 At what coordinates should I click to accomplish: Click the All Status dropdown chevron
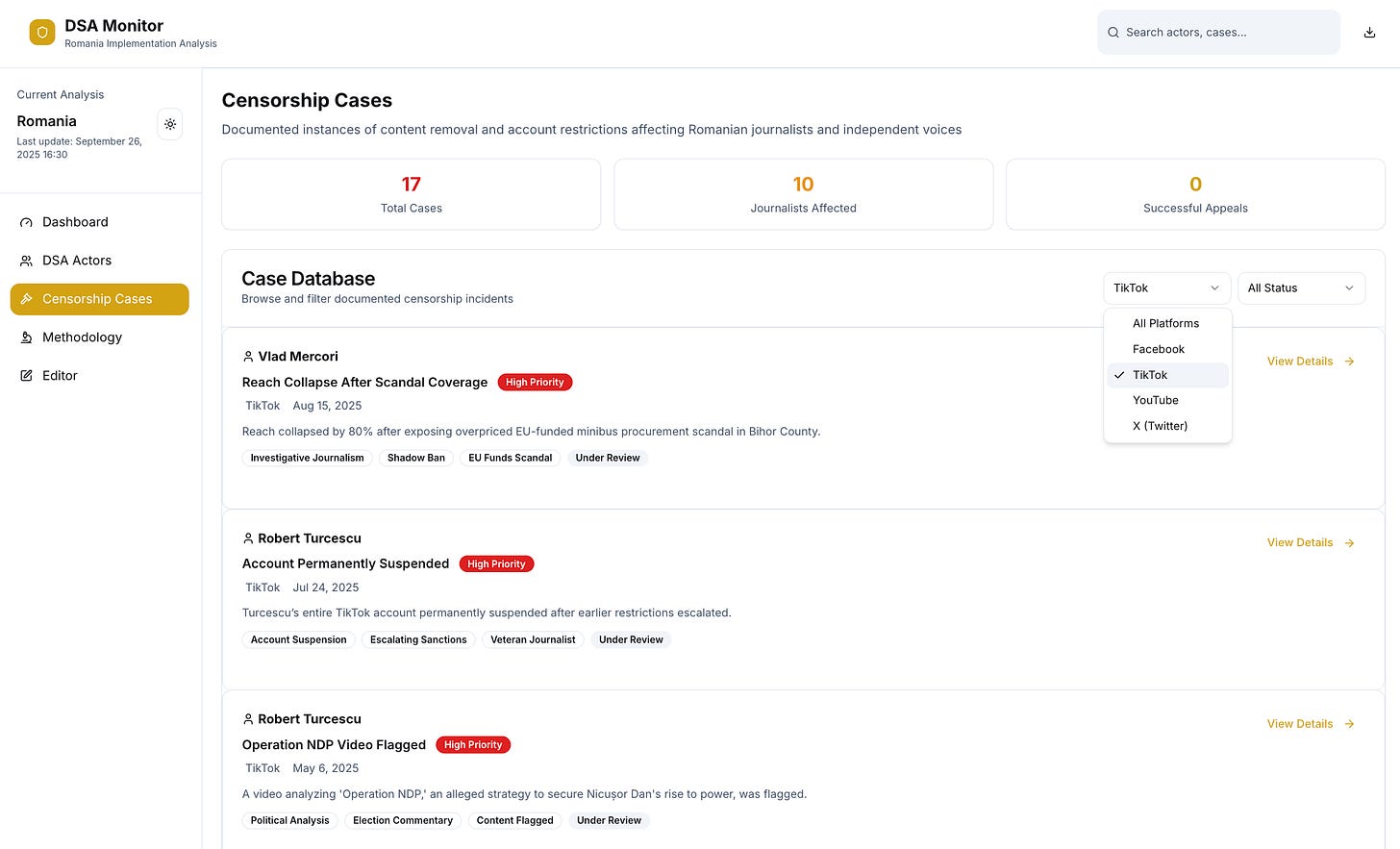(x=1349, y=288)
